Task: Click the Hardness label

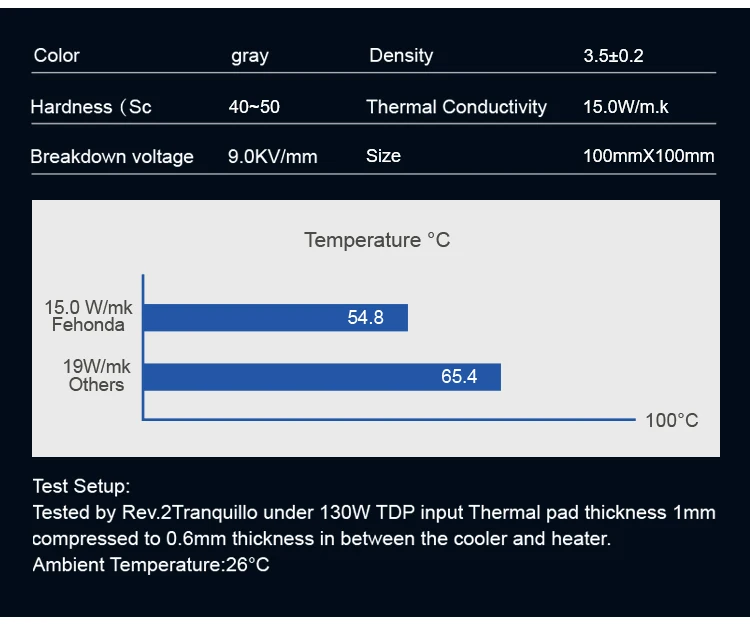Action: [x=91, y=107]
